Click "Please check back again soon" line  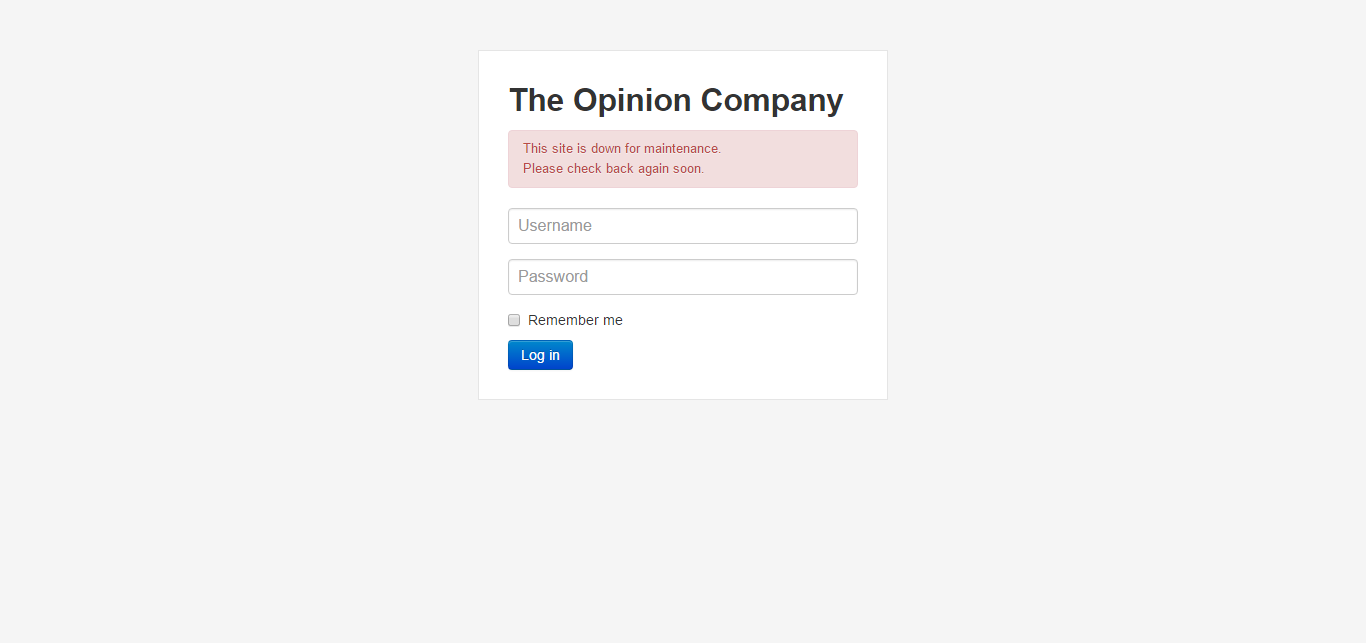coord(613,169)
